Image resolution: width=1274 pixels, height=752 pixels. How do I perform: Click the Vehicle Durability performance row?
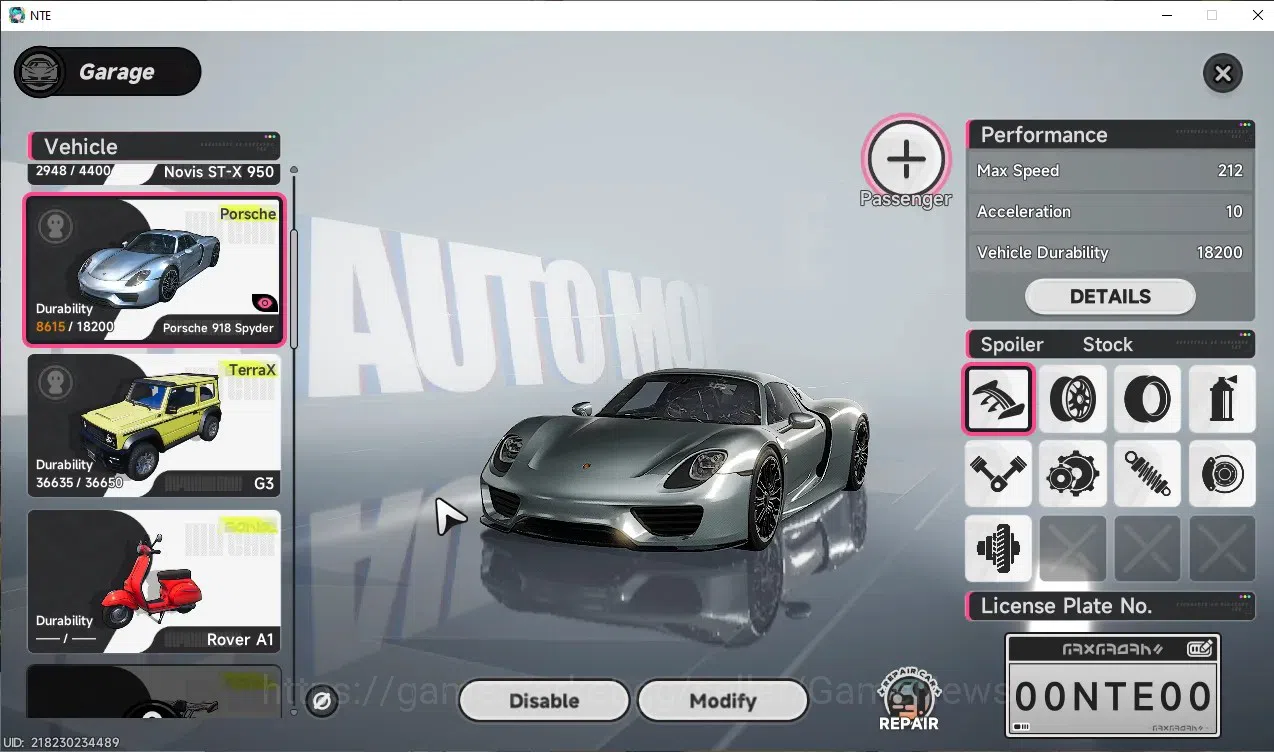pos(1110,253)
